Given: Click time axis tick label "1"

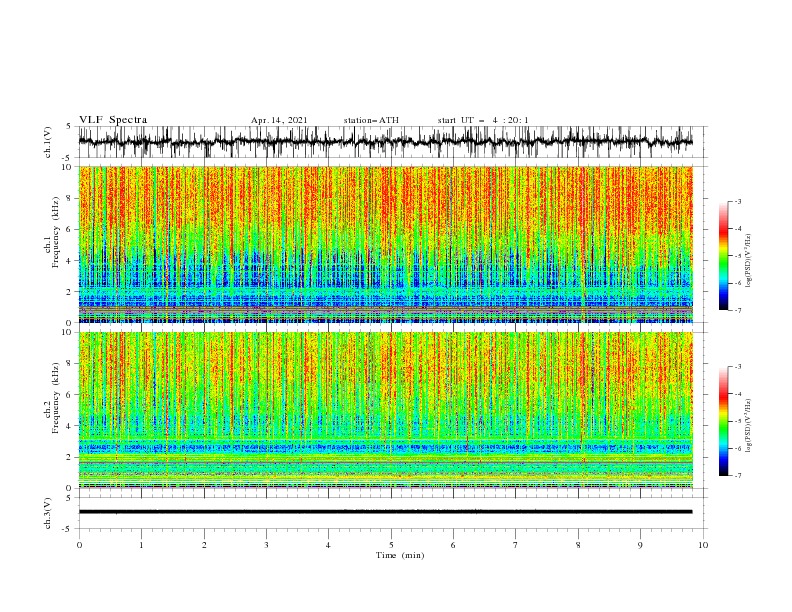Looking at the screenshot, I should 141,545.
